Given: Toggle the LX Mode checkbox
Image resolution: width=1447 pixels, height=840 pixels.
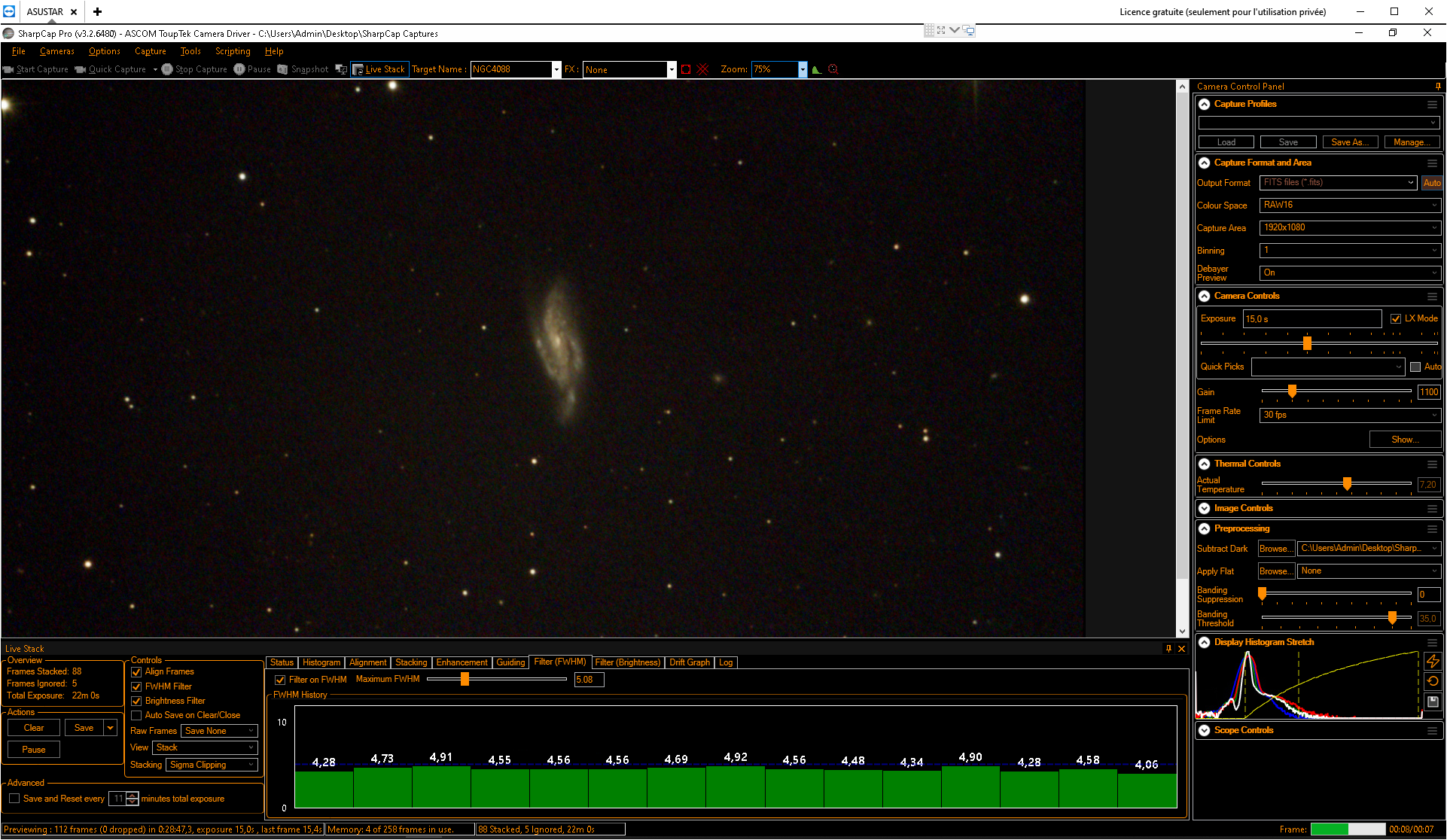Looking at the screenshot, I should point(1396,318).
